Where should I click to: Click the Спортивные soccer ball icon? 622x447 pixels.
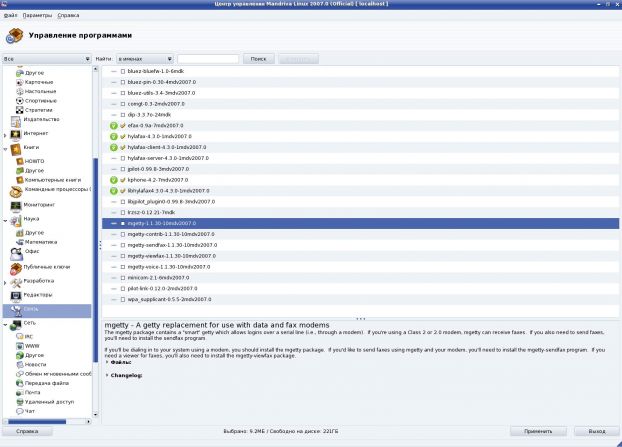pyautogui.click(x=19, y=101)
